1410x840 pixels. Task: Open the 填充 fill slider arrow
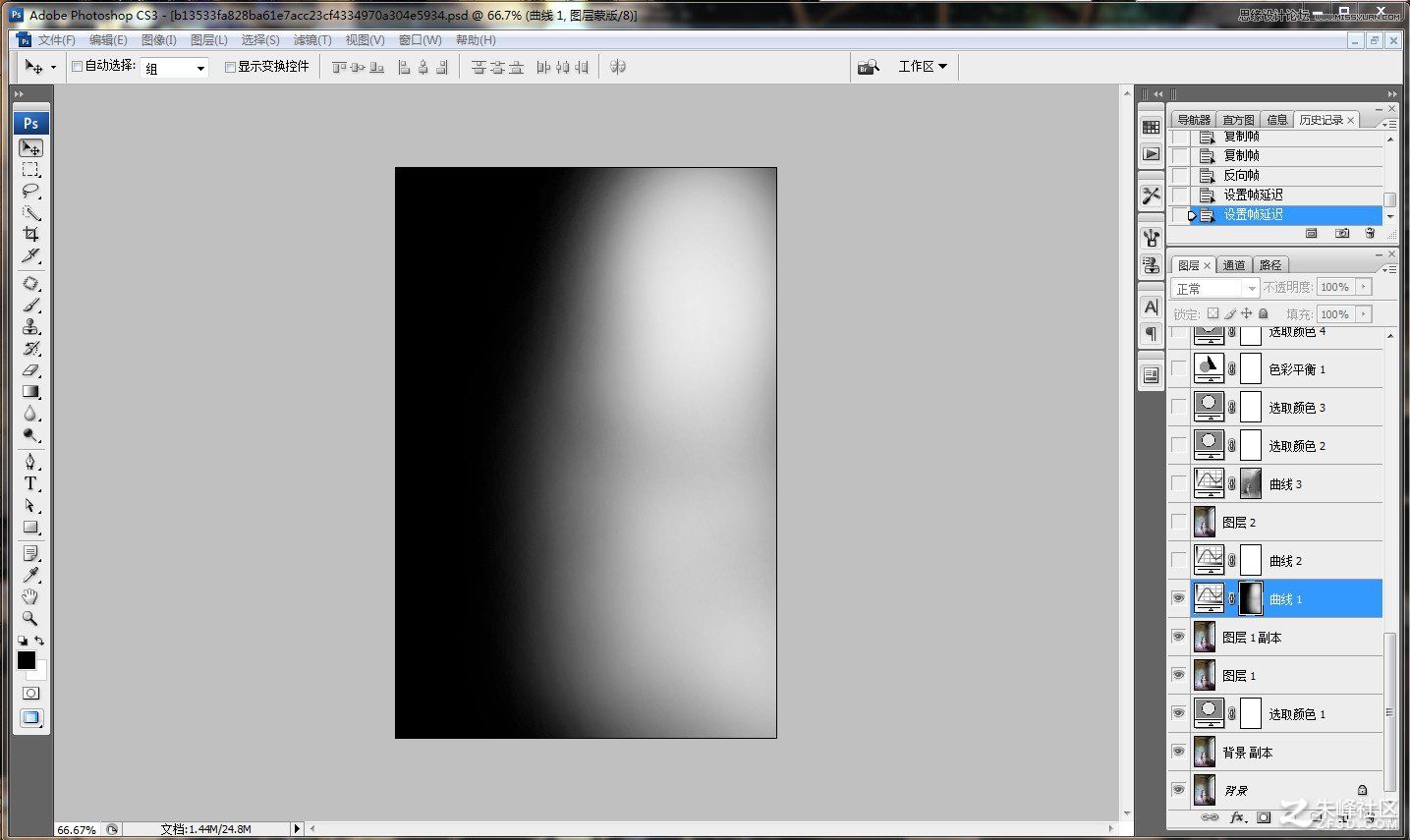[x=1364, y=314]
